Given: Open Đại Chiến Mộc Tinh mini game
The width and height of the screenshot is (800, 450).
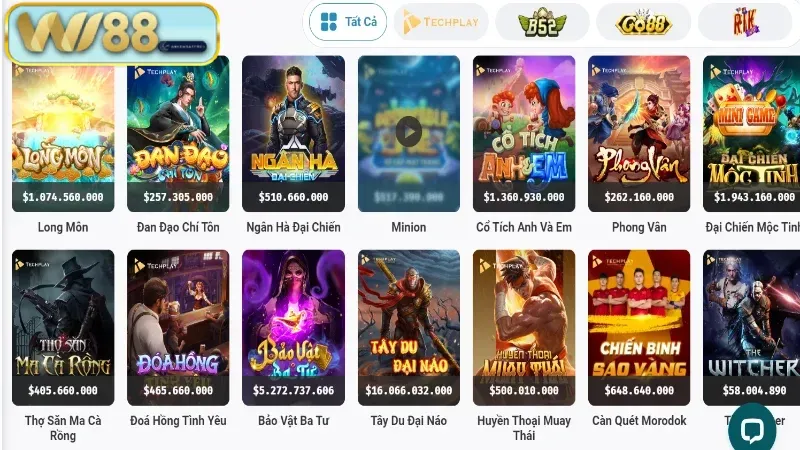Looking at the screenshot, I should [x=752, y=134].
